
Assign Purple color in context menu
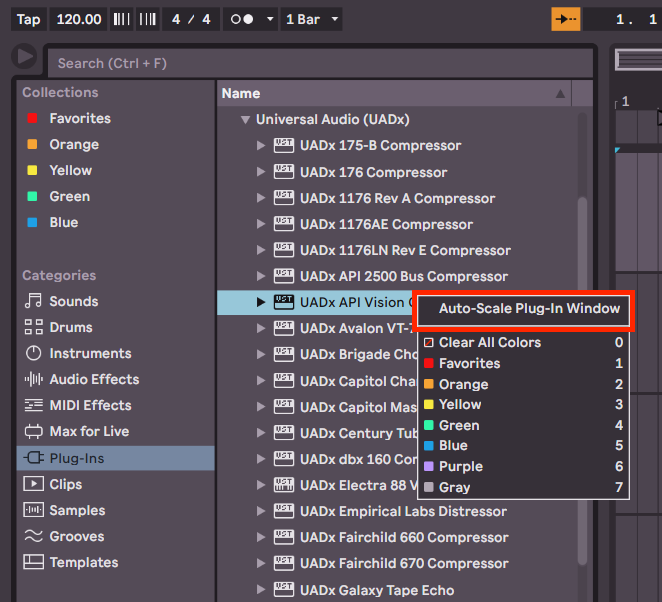tap(524, 466)
